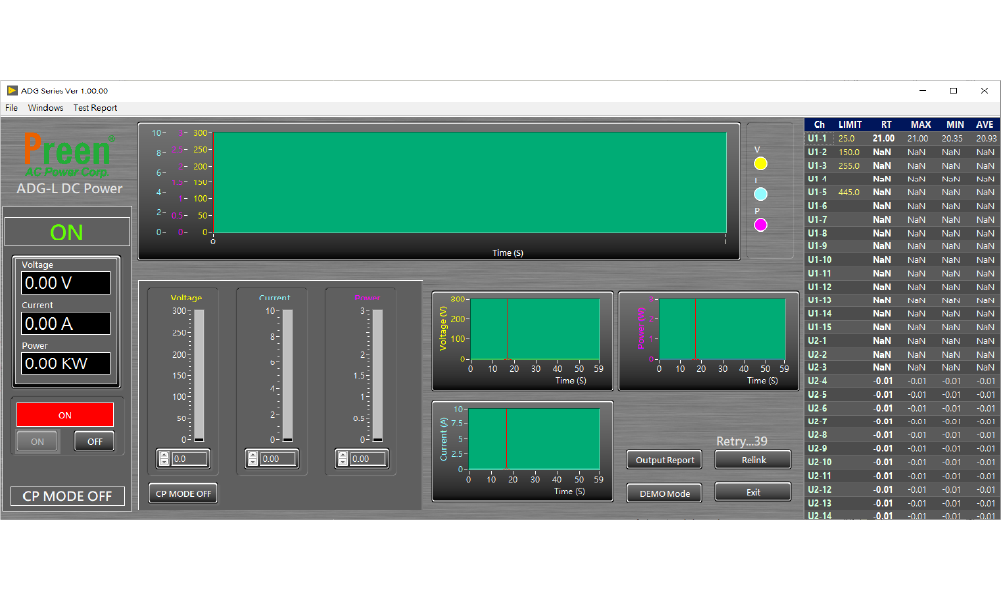Click the Relink button
Screen dimensions: 1001x600
point(753,460)
